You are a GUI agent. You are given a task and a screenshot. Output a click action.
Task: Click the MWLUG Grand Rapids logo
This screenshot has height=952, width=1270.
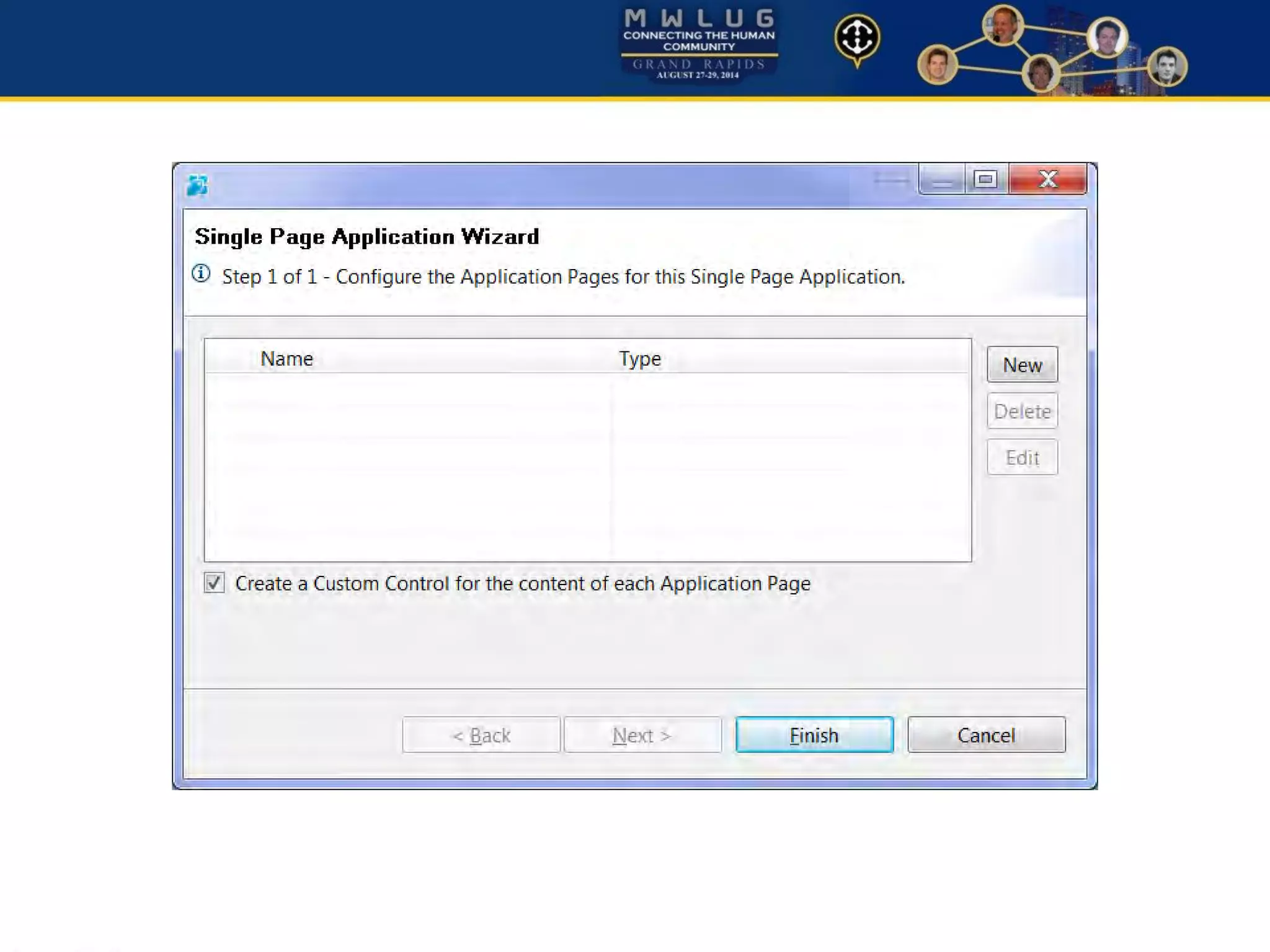point(699,45)
